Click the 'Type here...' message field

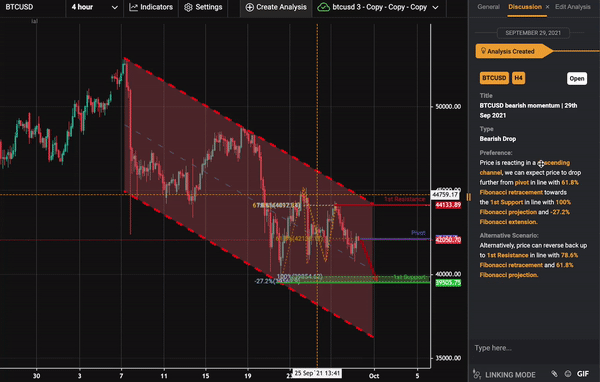click(534, 348)
